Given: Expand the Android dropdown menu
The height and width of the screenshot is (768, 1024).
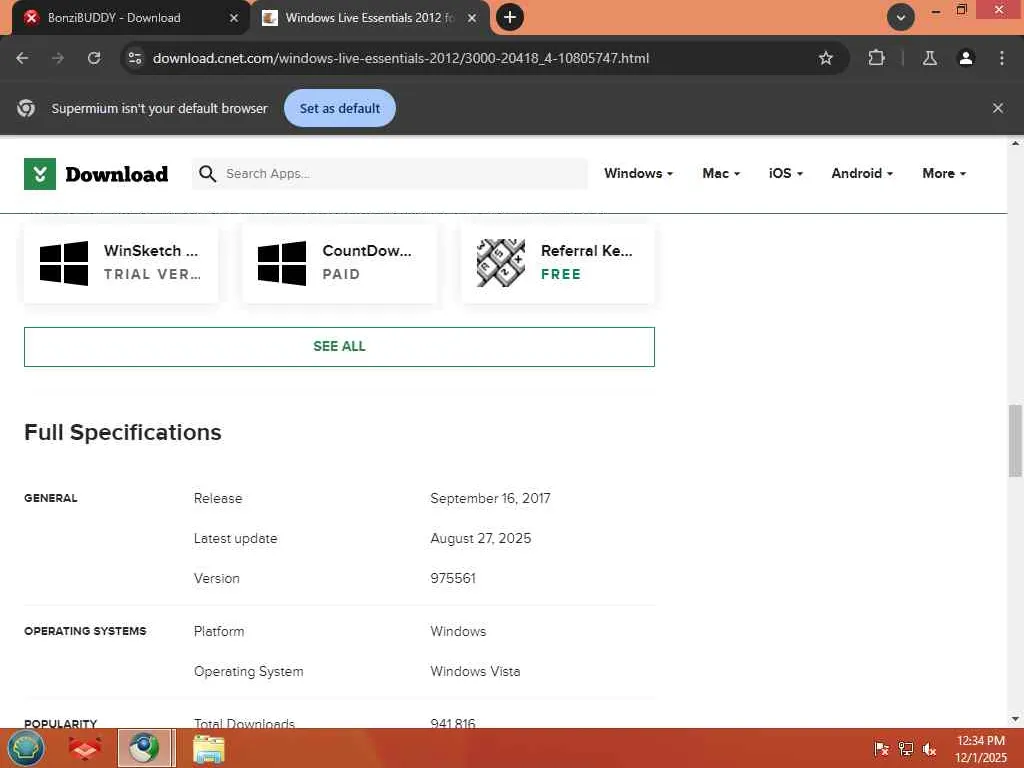Looking at the screenshot, I should point(862,174).
